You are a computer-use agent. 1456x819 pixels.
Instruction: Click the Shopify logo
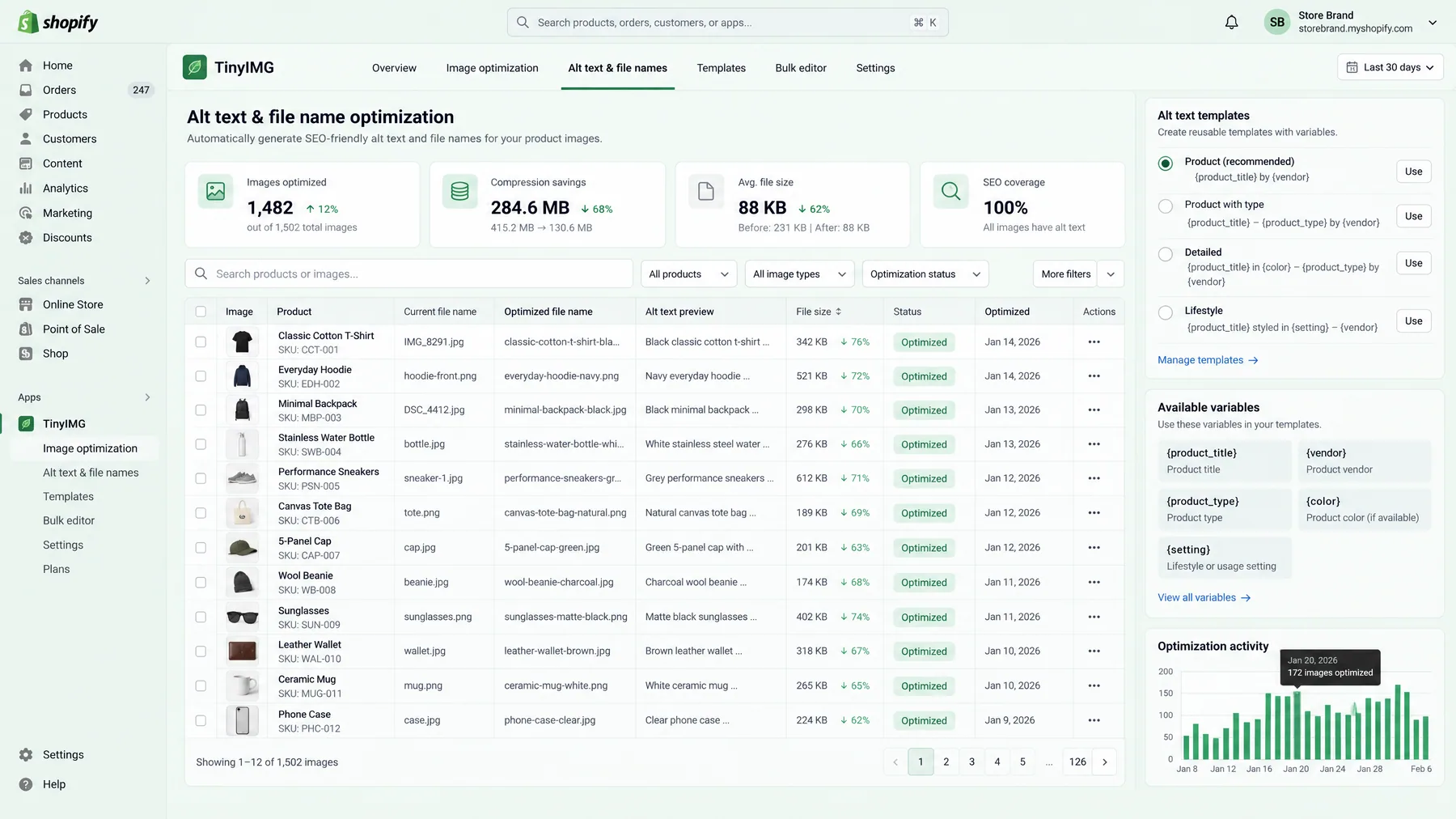[x=58, y=22]
